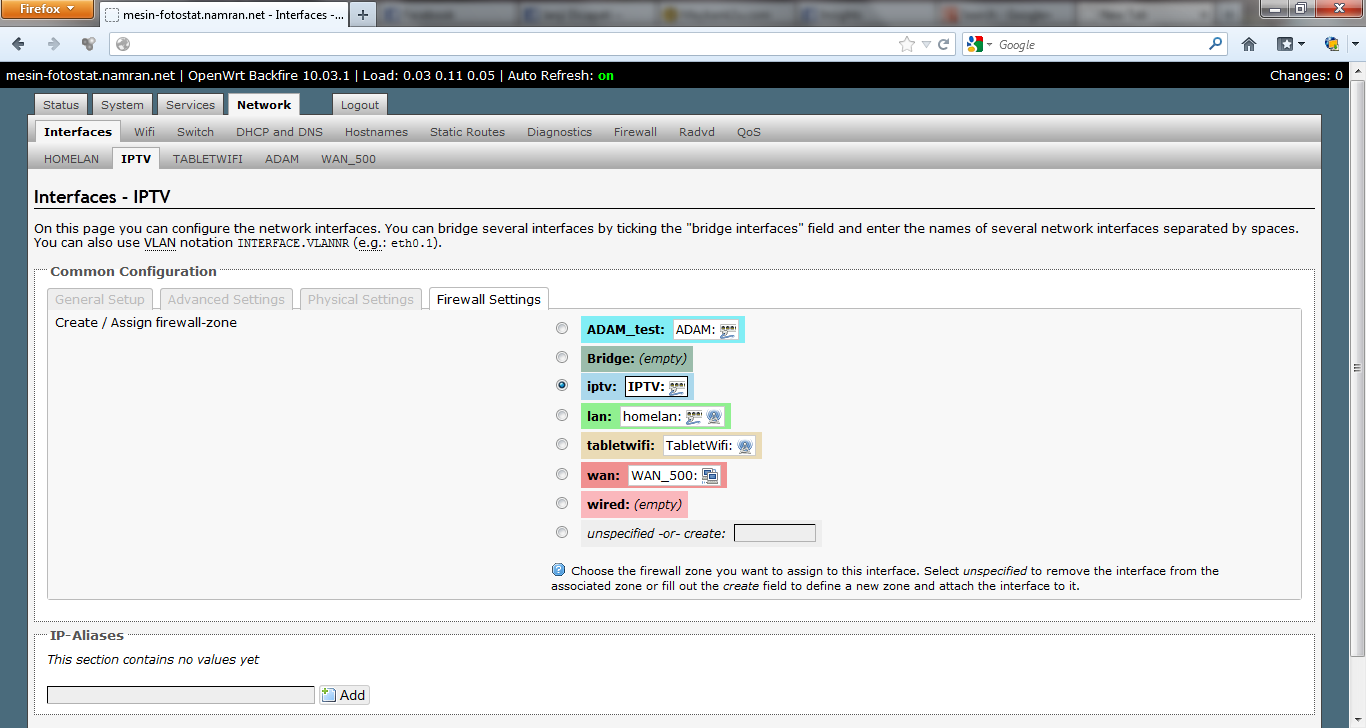Click the Home icon in toolbar
Screen dimensions: 1366x728
coord(1249,44)
